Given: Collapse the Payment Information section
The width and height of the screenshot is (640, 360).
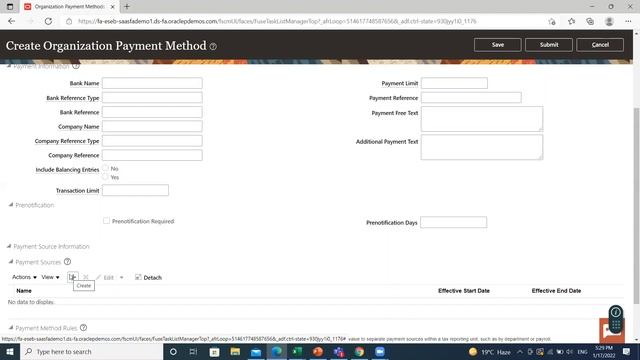Looking at the screenshot, I should pos(9,66).
